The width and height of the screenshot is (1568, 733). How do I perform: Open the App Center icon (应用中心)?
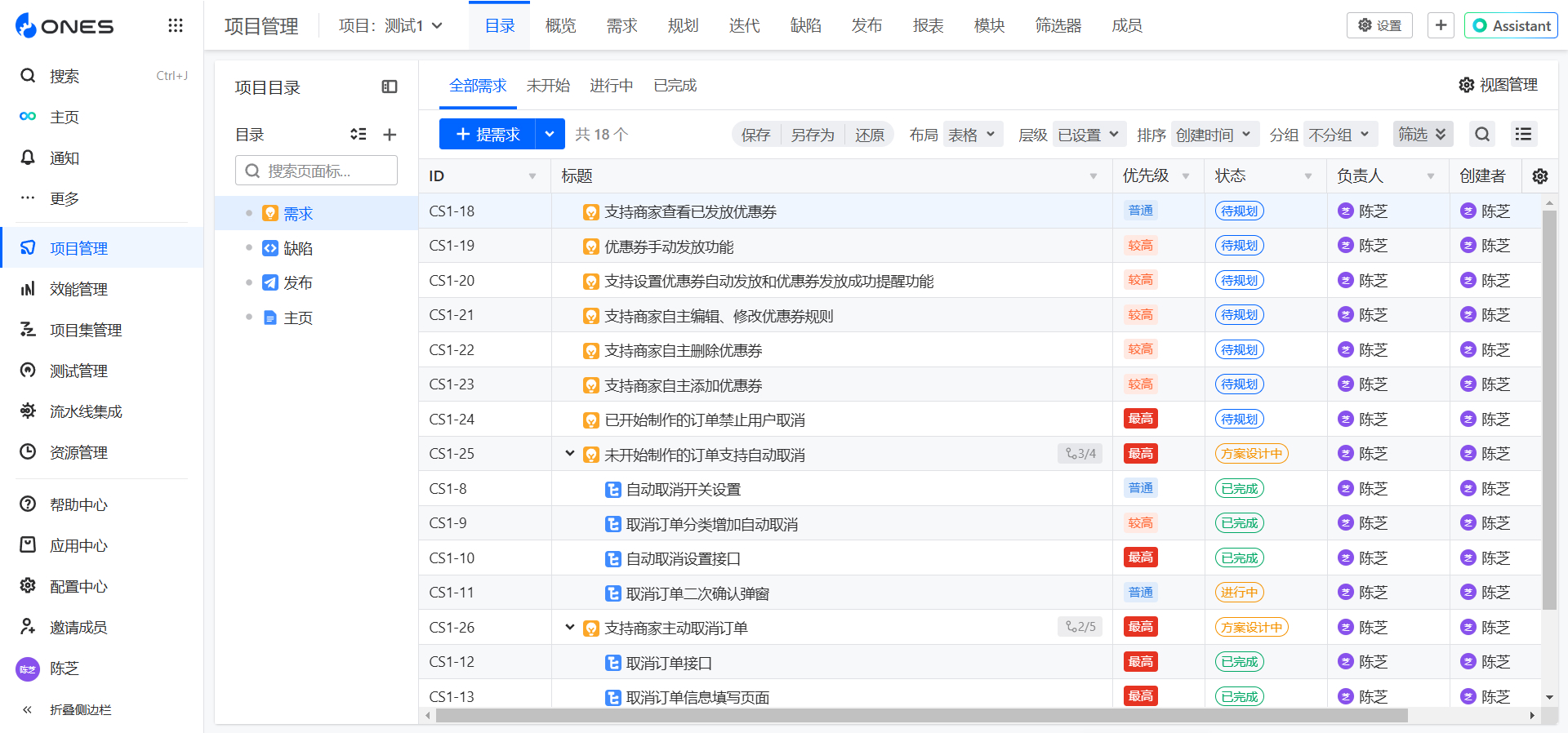tap(28, 545)
